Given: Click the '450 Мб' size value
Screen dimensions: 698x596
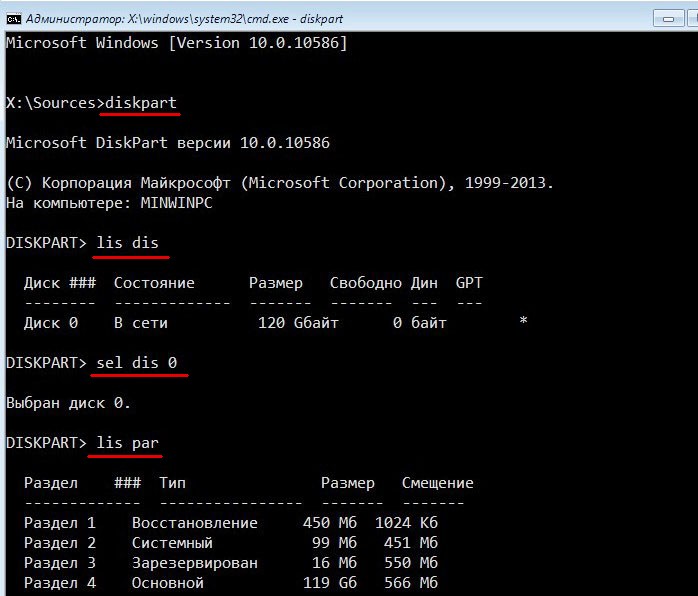Looking at the screenshot, I should pyautogui.click(x=329, y=523).
